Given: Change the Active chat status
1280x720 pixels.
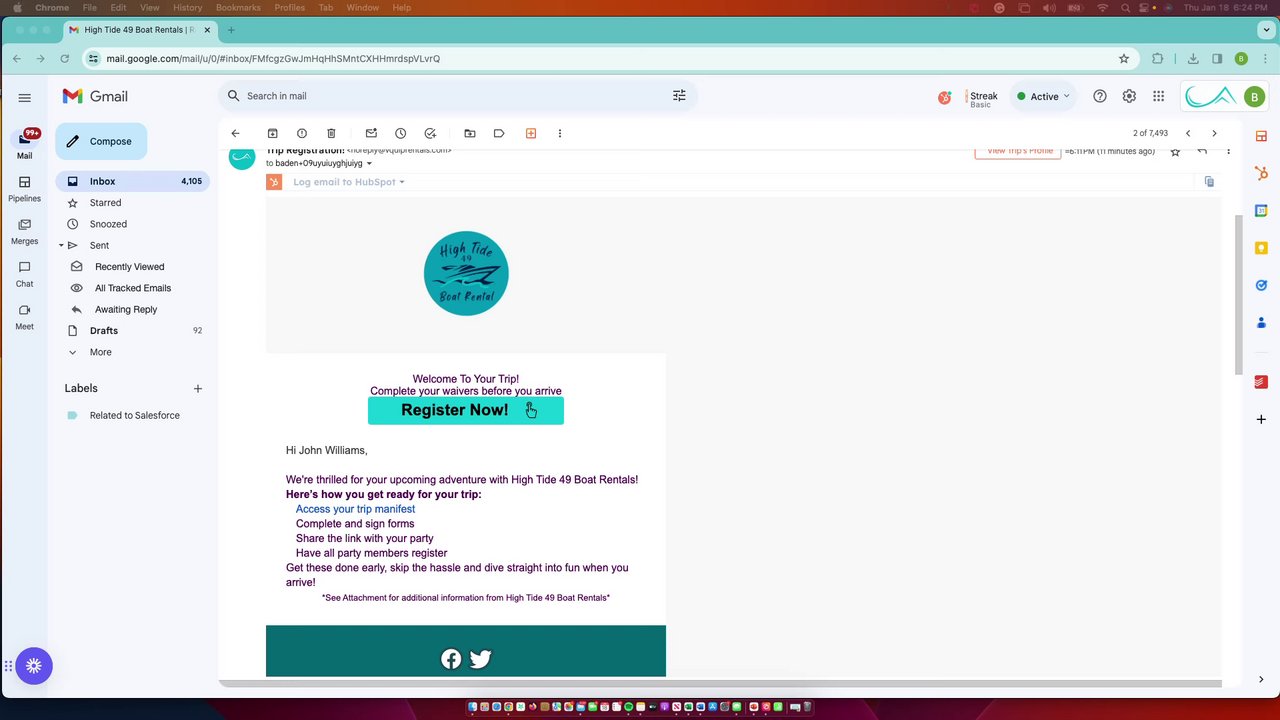Looking at the screenshot, I should (1043, 96).
